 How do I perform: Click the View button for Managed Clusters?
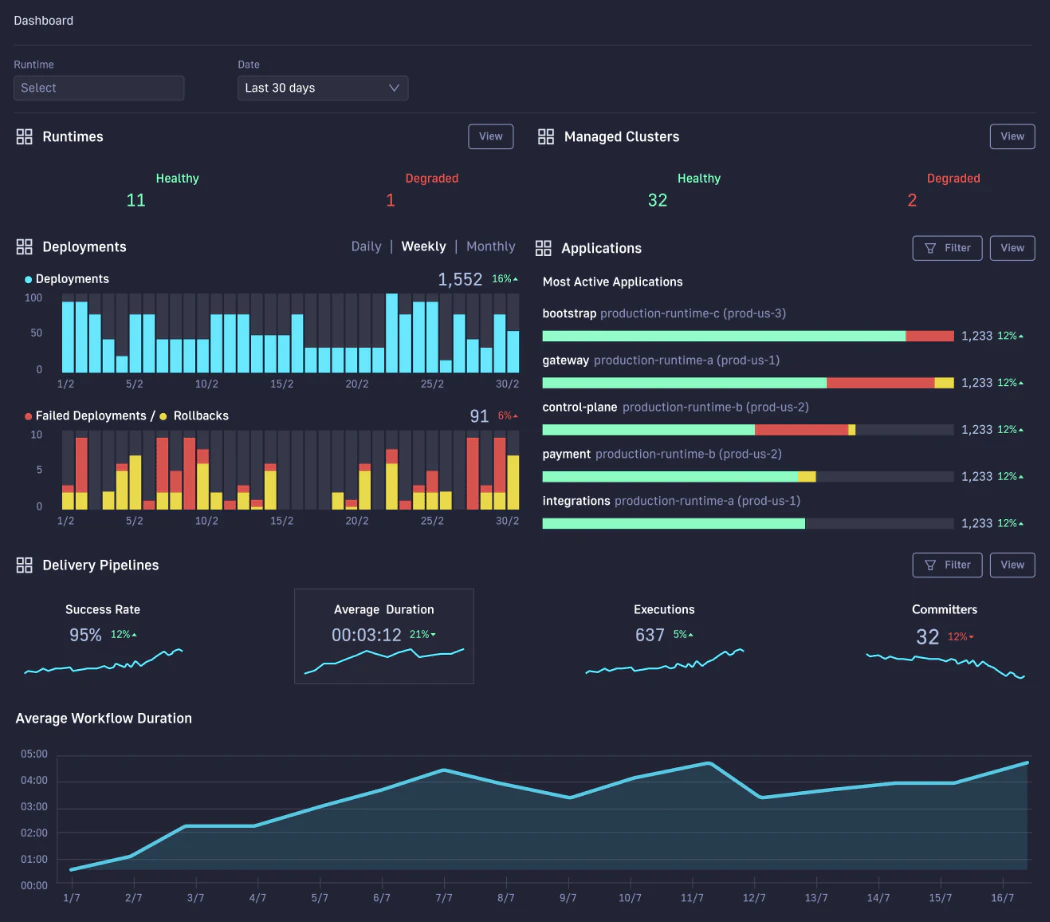point(1012,136)
